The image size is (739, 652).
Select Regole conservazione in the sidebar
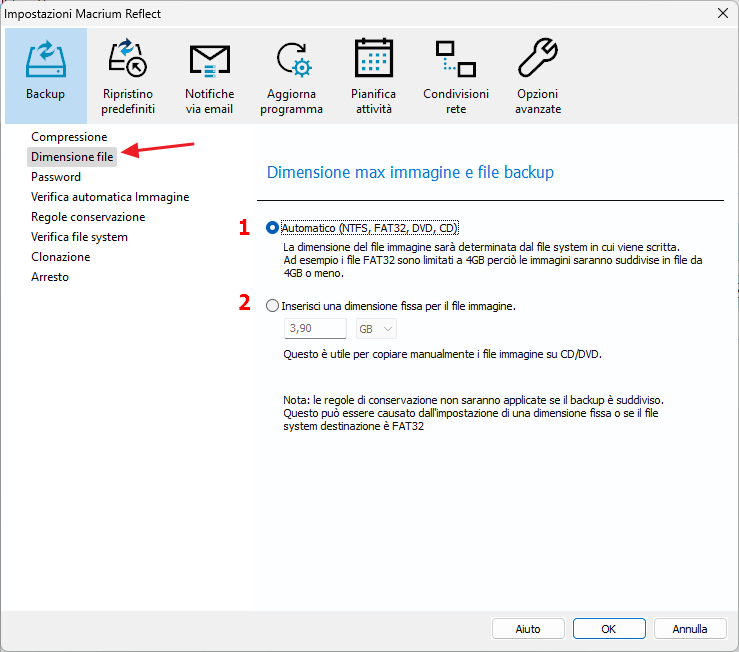pyautogui.click(x=88, y=217)
